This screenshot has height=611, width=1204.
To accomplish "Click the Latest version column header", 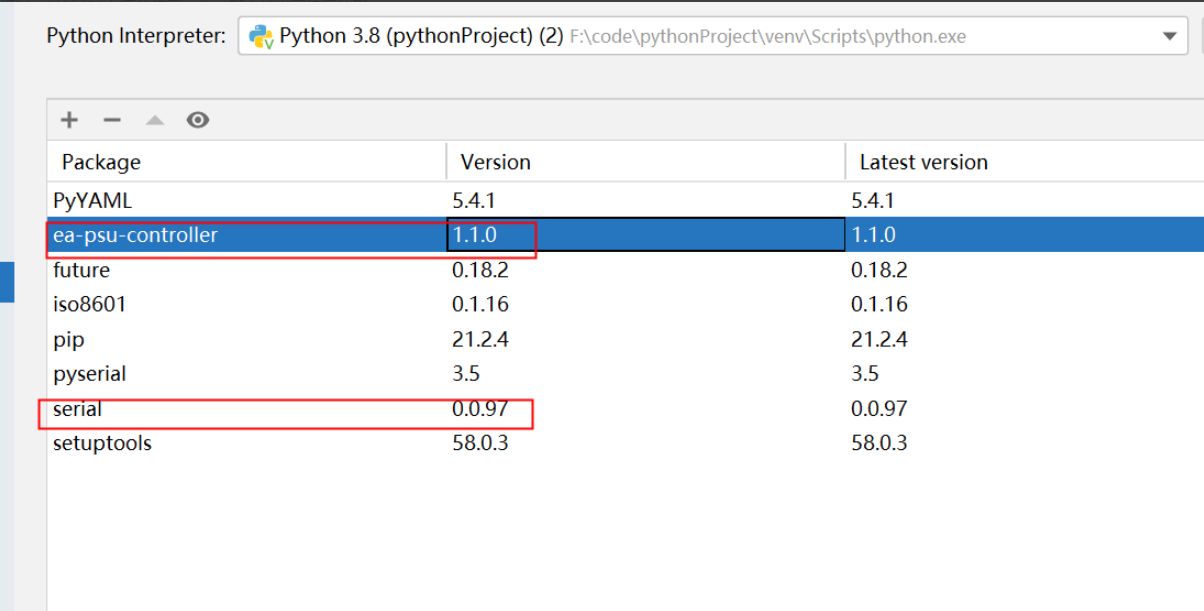I will coord(923,162).
